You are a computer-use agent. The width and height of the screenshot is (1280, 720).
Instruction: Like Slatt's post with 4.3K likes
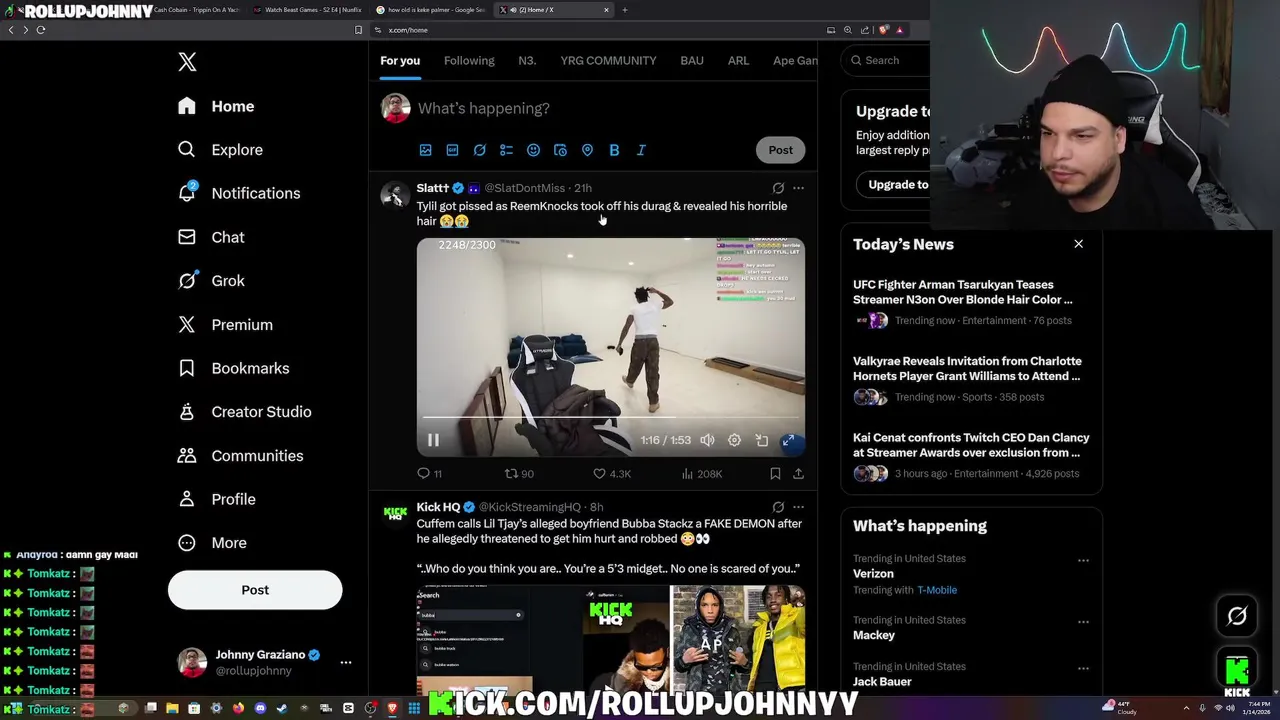tap(611, 473)
